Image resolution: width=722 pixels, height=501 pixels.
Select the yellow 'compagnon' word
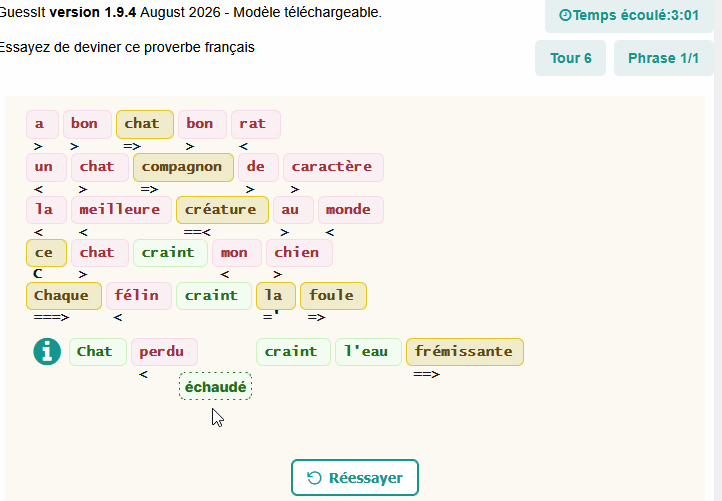(183, 167)
